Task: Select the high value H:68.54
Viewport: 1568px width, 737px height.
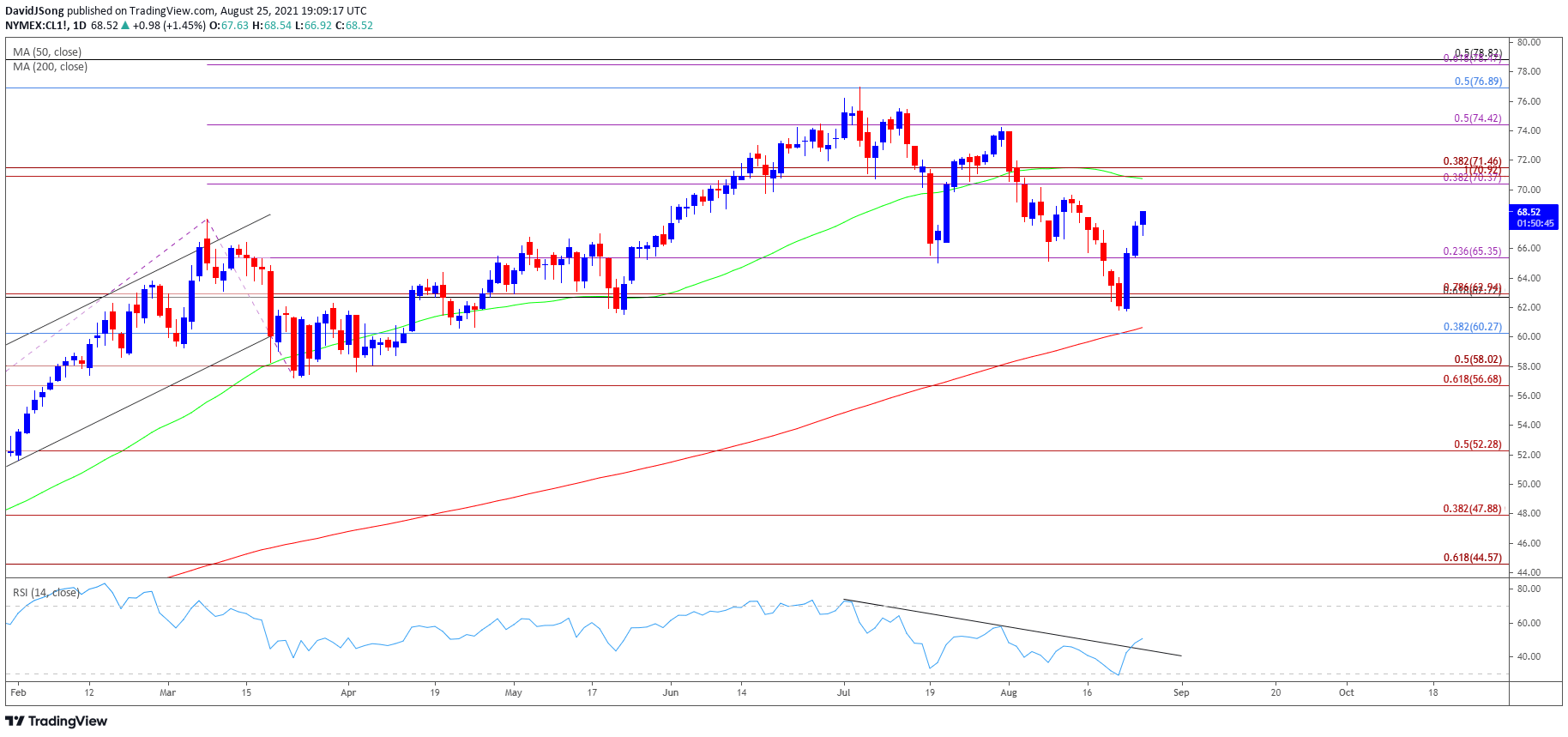Action: coord(272,26)
